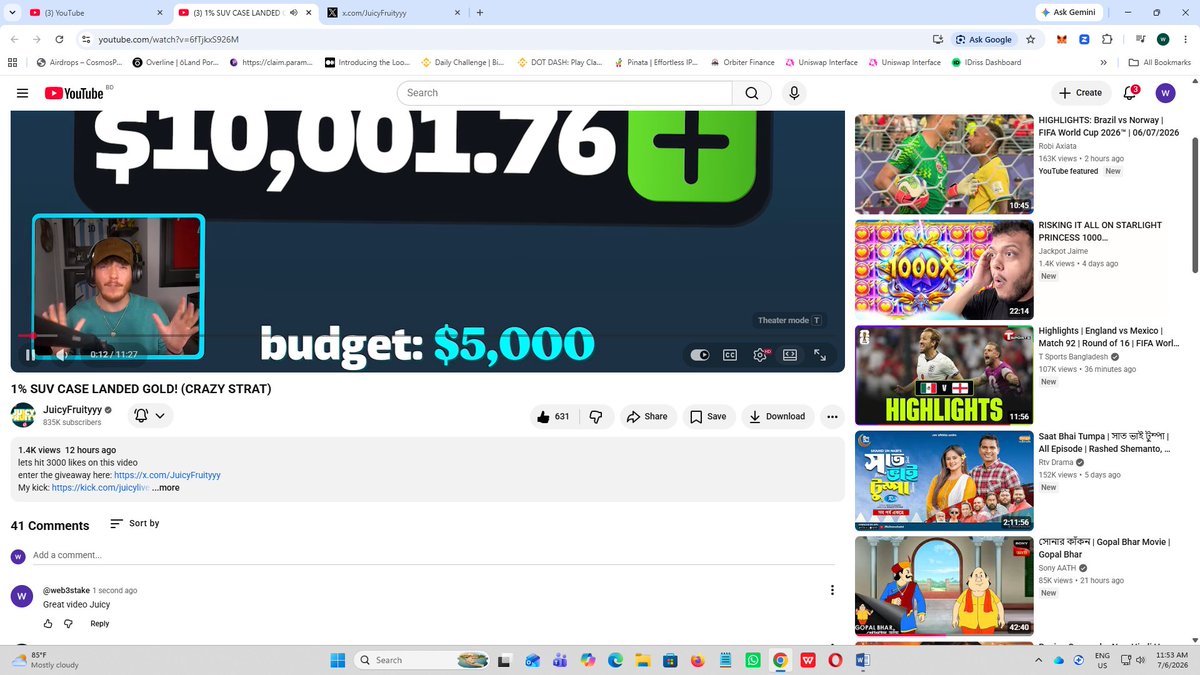This screenshot has height=675, width=1200.
Task: Open WhatsApp from the taskbar
Action: 753,660
